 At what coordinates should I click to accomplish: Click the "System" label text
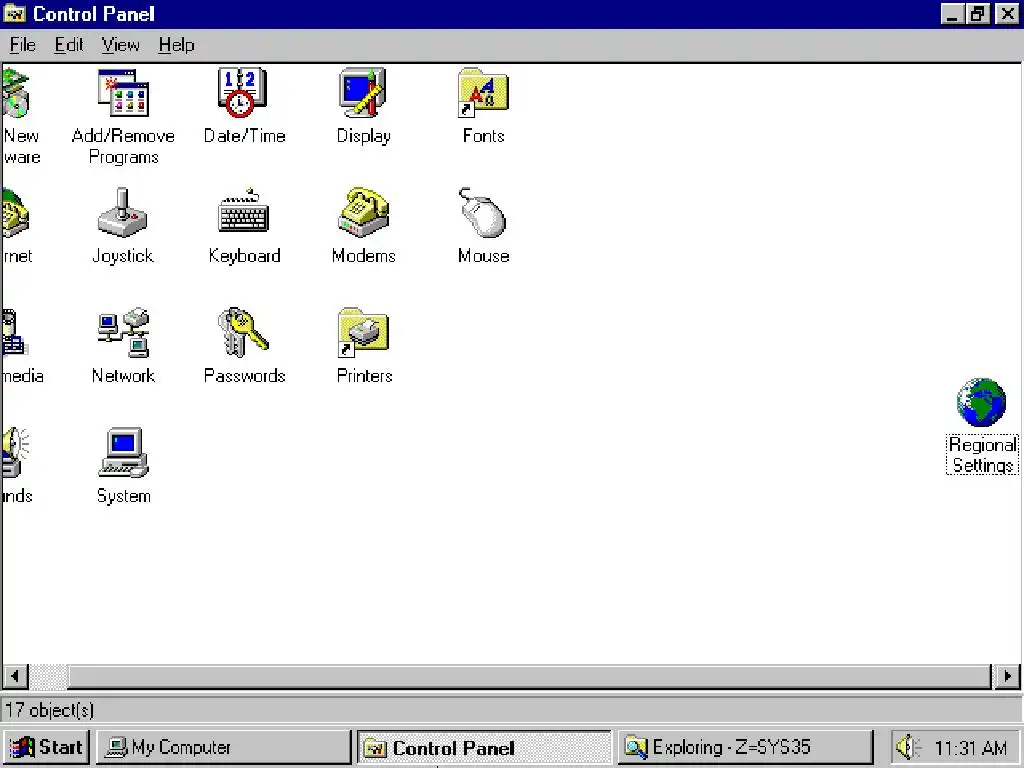(x=123, y=496)
